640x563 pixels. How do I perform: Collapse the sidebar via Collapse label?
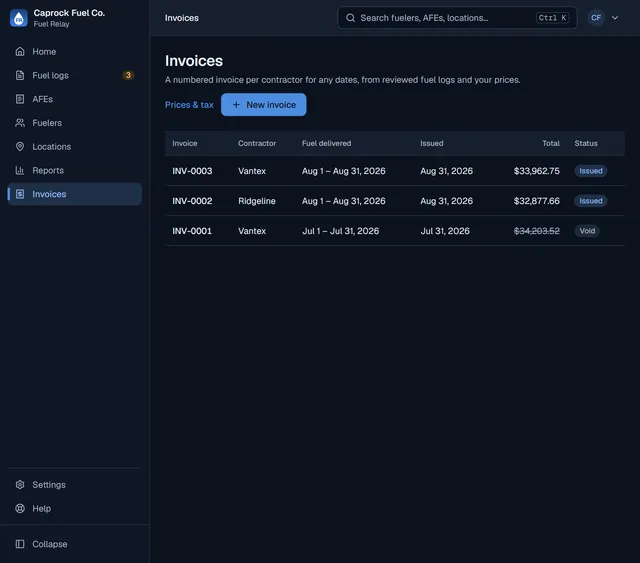[50, 544]
